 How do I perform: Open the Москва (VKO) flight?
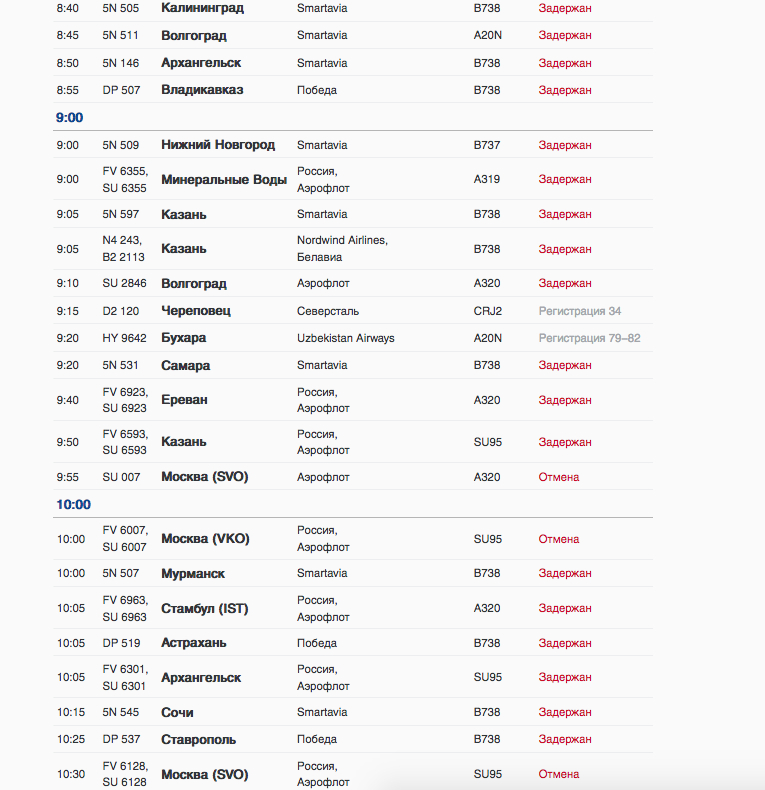(205, 539)
